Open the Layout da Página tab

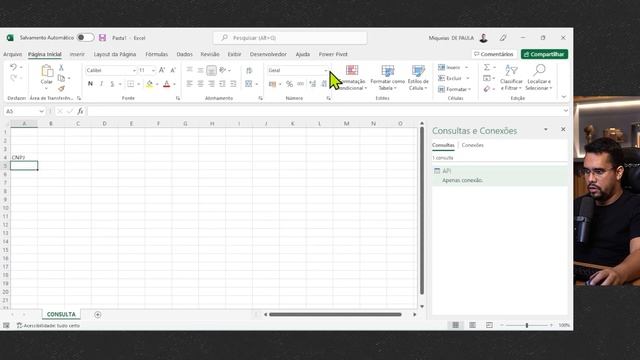115,54
